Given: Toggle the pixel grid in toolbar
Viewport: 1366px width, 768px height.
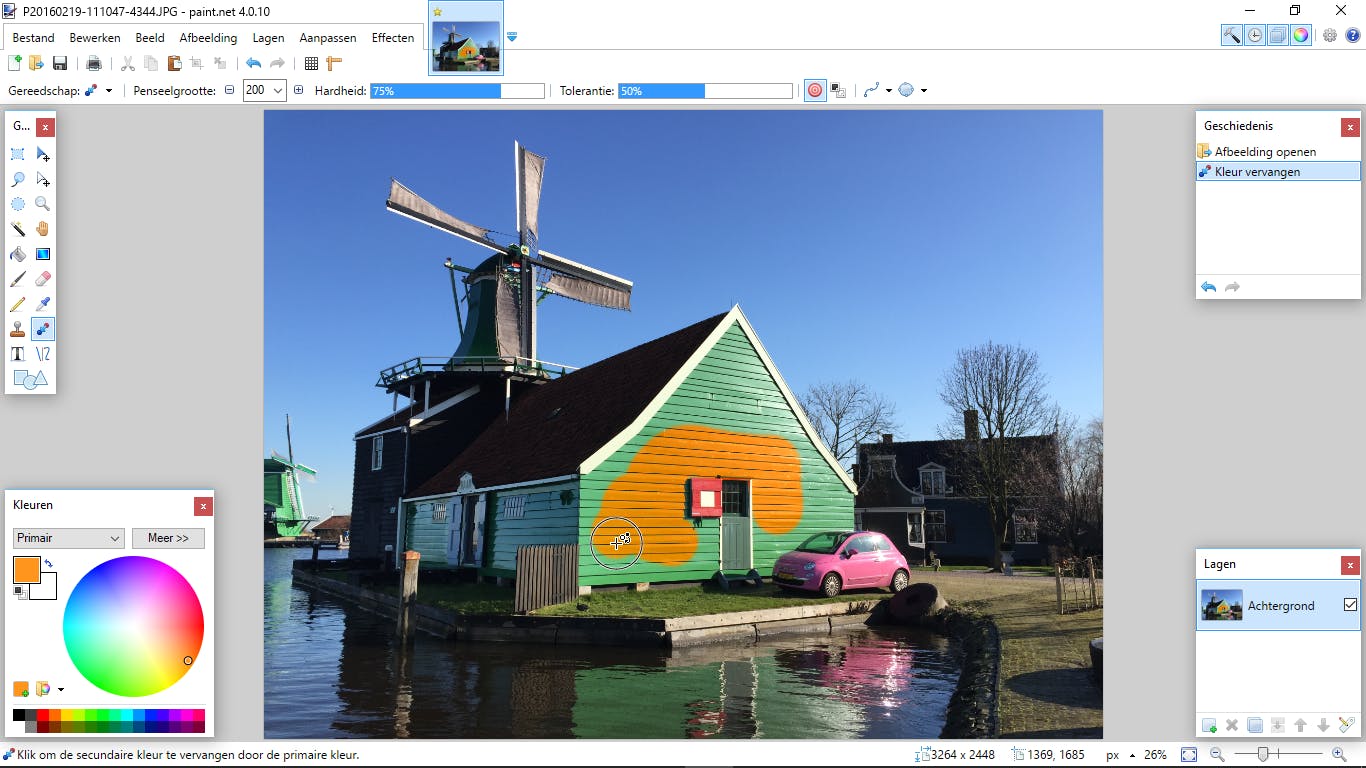Looking at the screenshot, I should tap(311, 64).
